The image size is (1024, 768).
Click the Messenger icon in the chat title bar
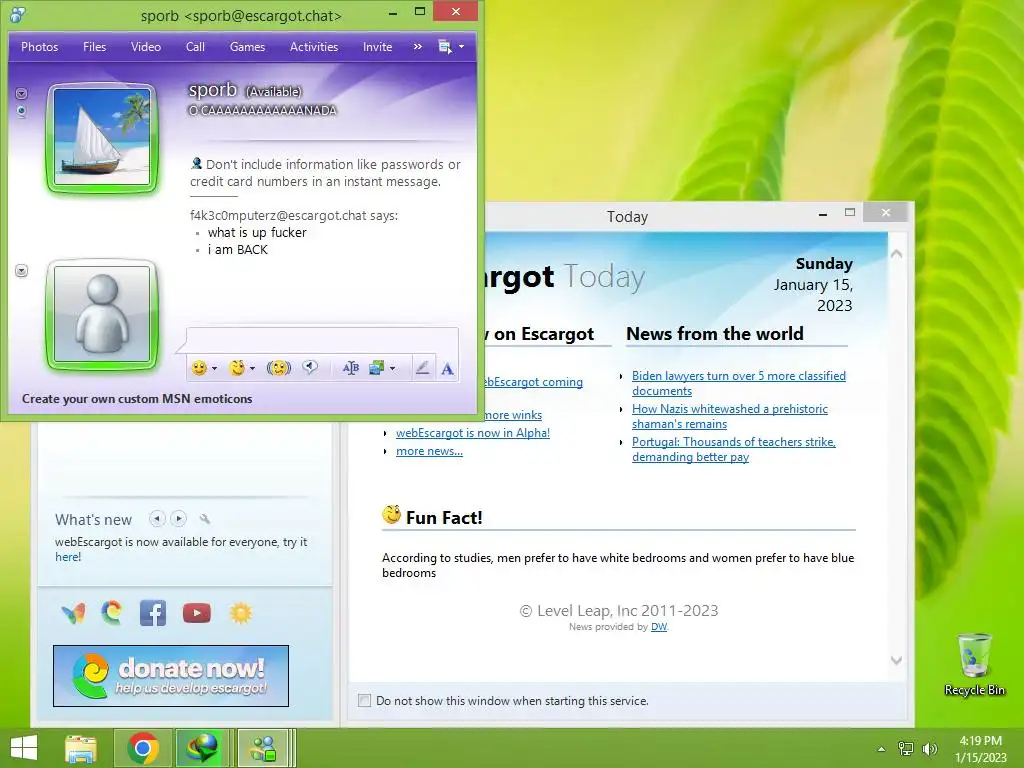click(x=18, y=14)
